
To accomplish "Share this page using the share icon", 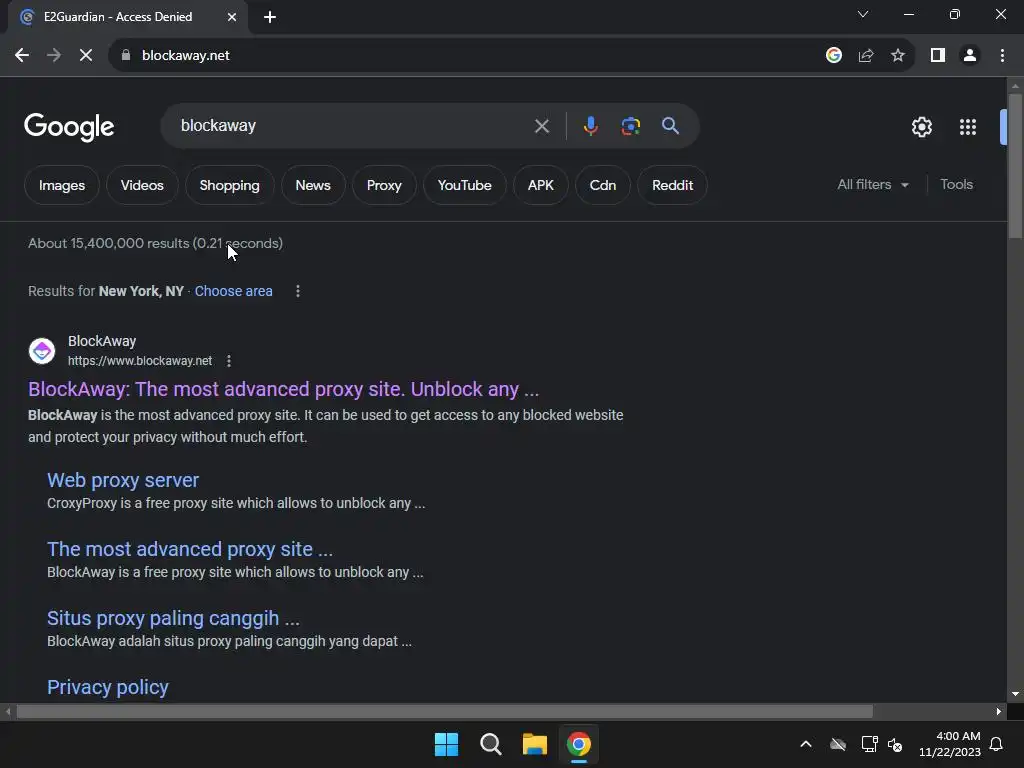I will (x=866, y=56).
